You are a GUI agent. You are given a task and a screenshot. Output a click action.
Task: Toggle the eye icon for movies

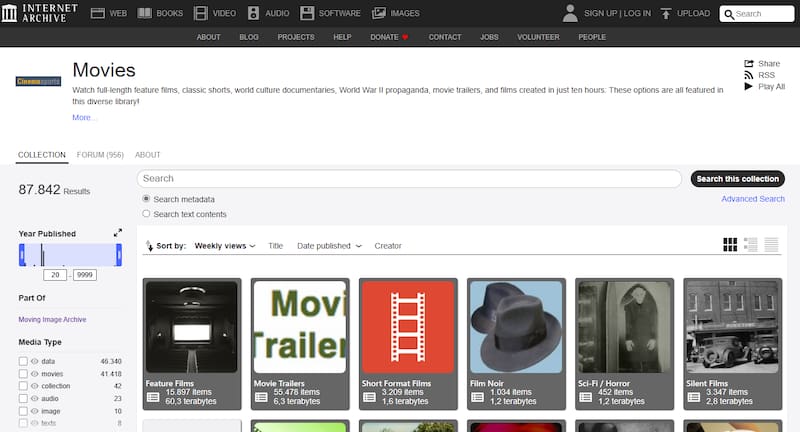coord(35,374)
